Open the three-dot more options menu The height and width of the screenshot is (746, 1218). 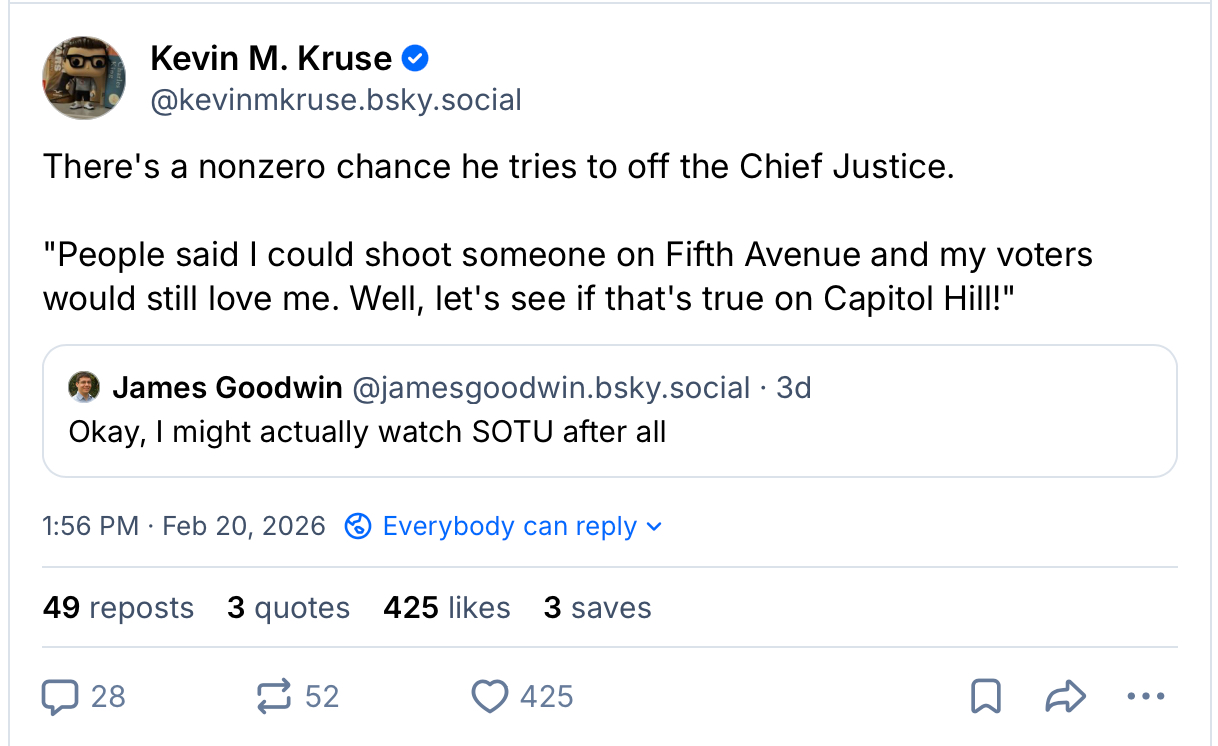[1145, 696]
